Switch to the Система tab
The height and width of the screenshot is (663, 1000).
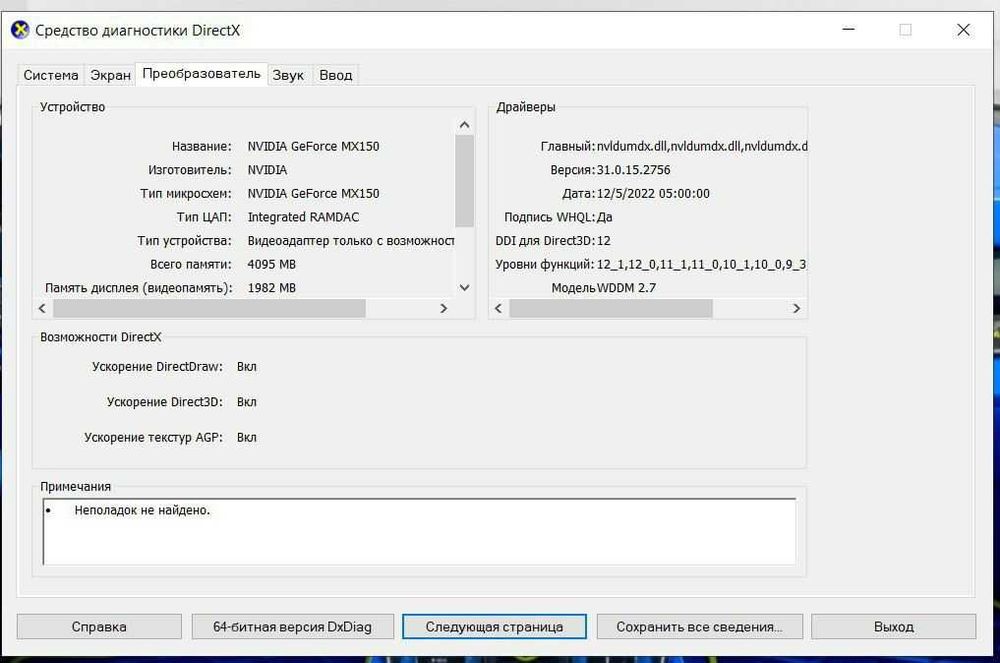(x=50, y=75)
